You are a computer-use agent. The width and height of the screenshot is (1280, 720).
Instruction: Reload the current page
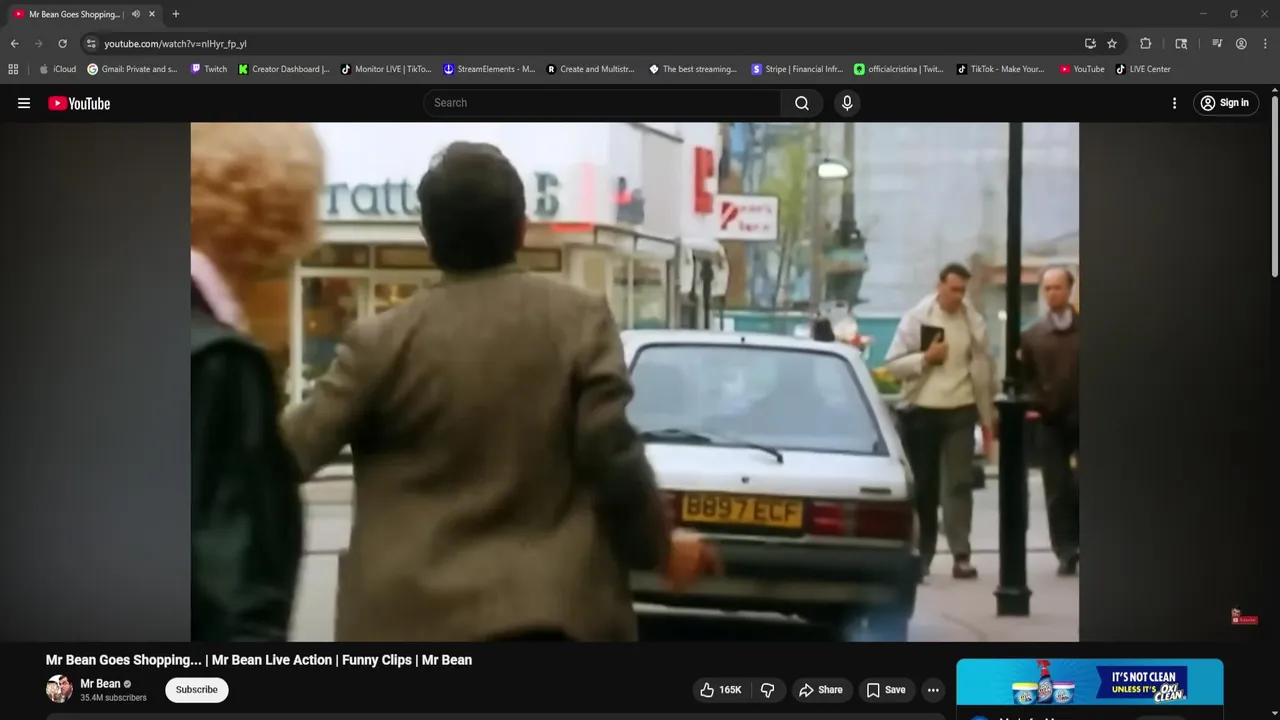(62, 44)
